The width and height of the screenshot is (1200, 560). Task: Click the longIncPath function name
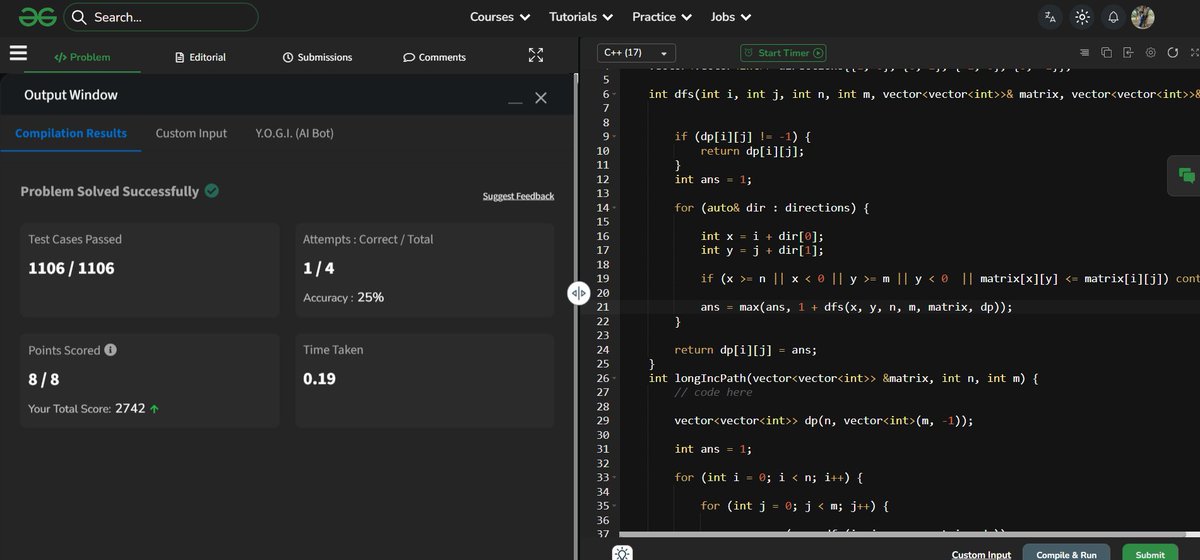point(713,378)
